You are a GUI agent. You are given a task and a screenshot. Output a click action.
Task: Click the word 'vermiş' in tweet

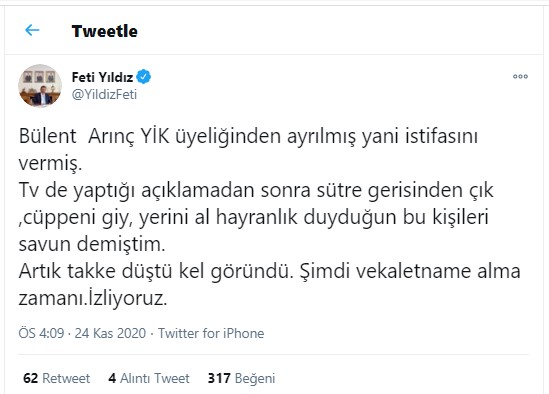coord(50,163)
